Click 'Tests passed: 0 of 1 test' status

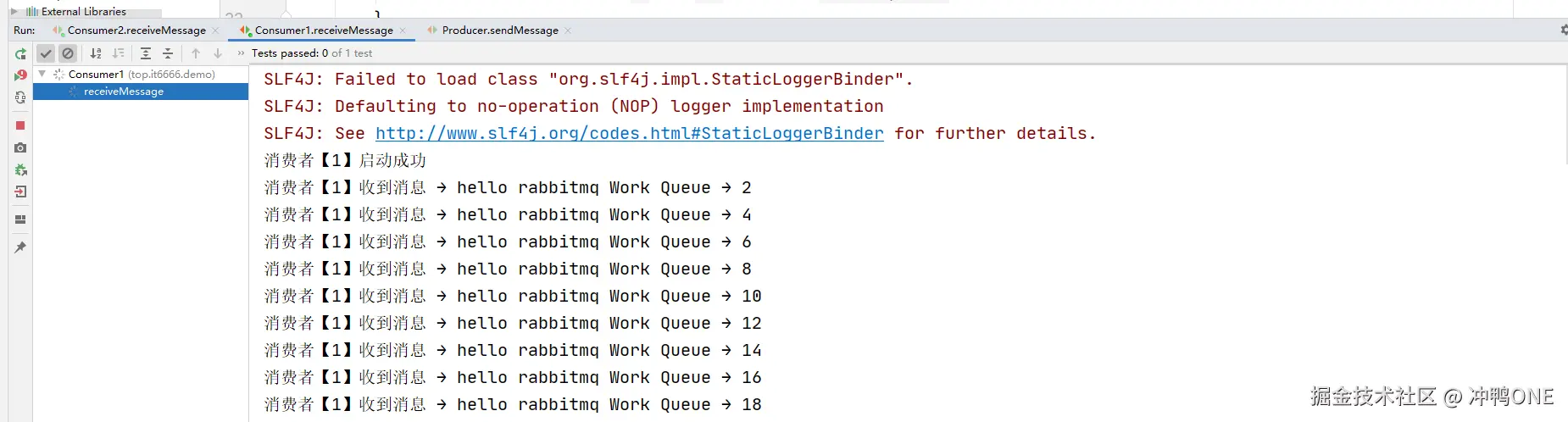coord(311,53)
